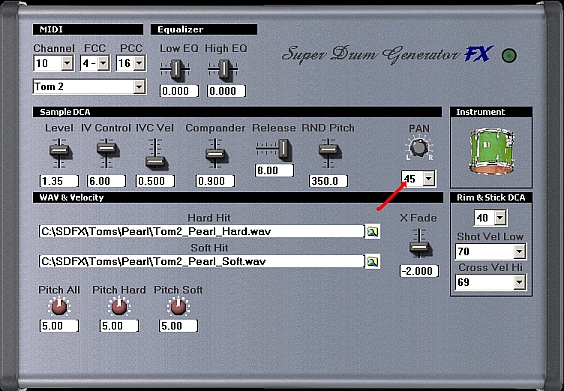
Task: Click the Hard Hit file browse icon
Action: pyautogui.click(x=373, y=232)
